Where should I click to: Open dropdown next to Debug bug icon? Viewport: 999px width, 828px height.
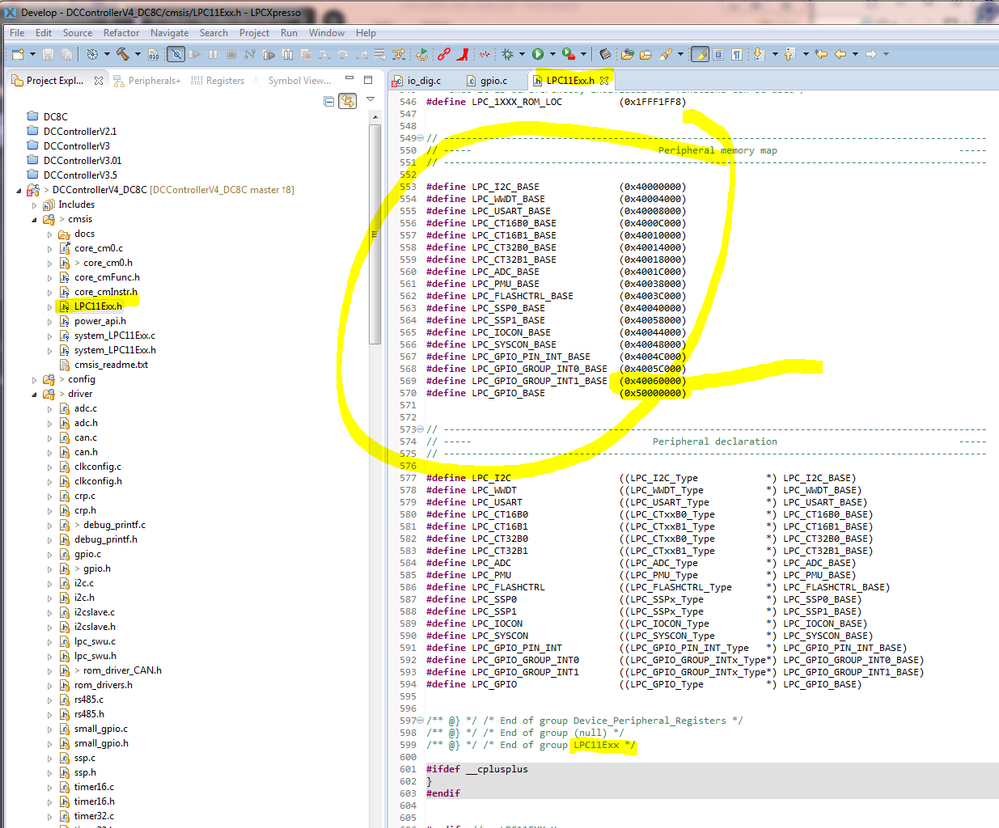(x=522, y=54)
